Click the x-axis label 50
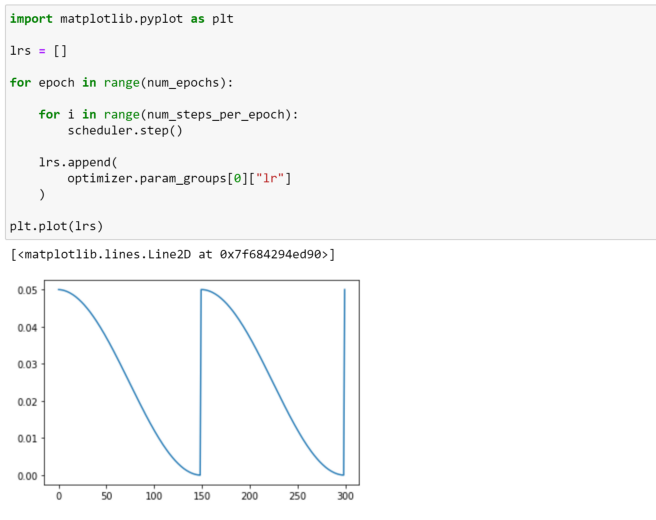Screen dimensions: 656x520 [107, 496]
